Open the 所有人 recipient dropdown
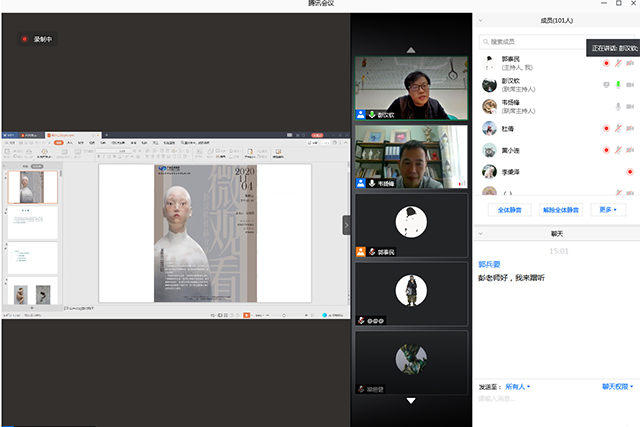 [517, 386]
